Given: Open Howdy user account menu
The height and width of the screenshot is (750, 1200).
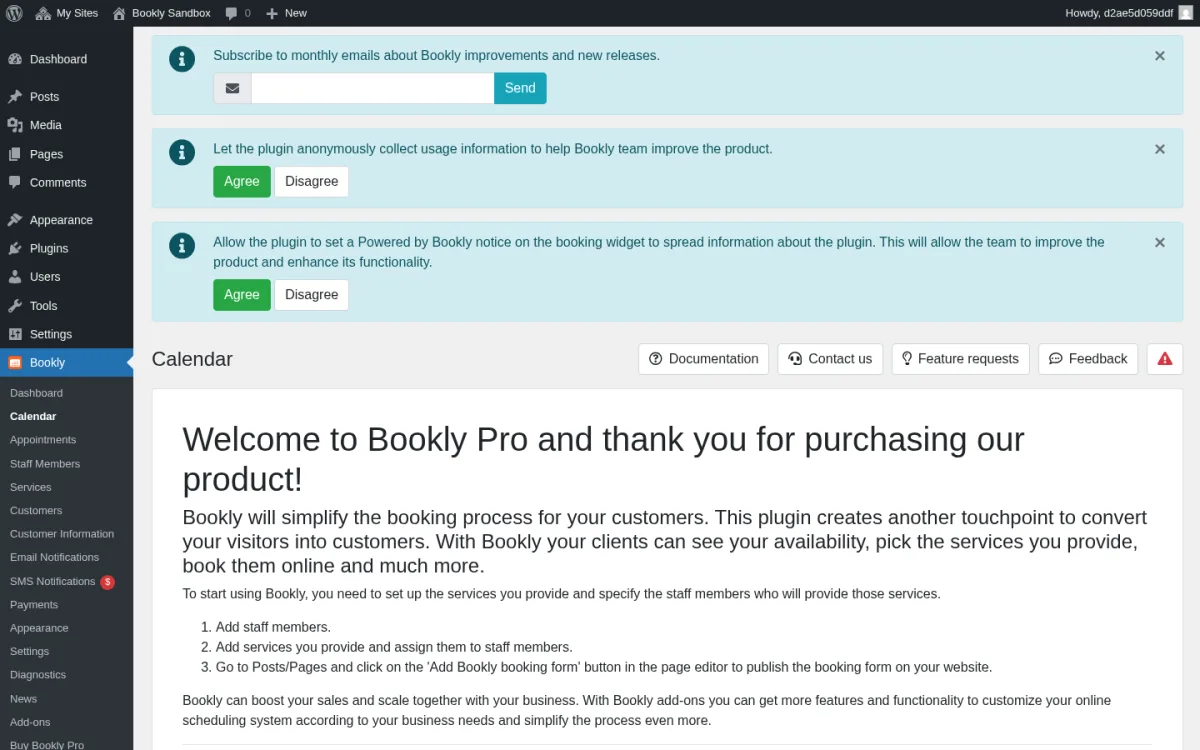Looking at the screenshot, I should (x=1129, y=13).
